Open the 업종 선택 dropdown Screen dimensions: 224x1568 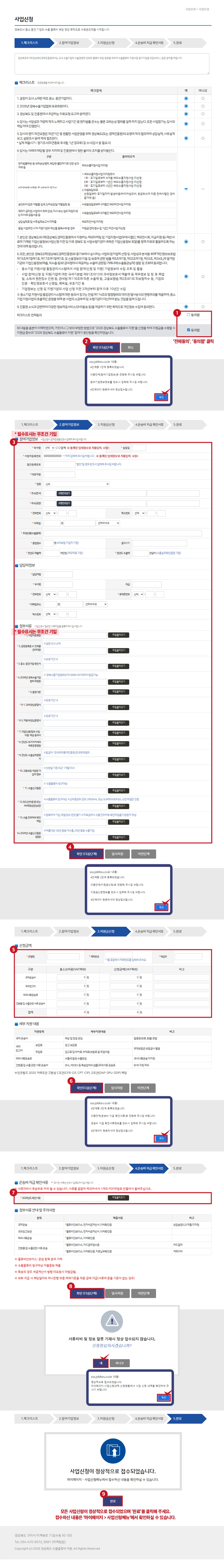(x=77, y=484)
